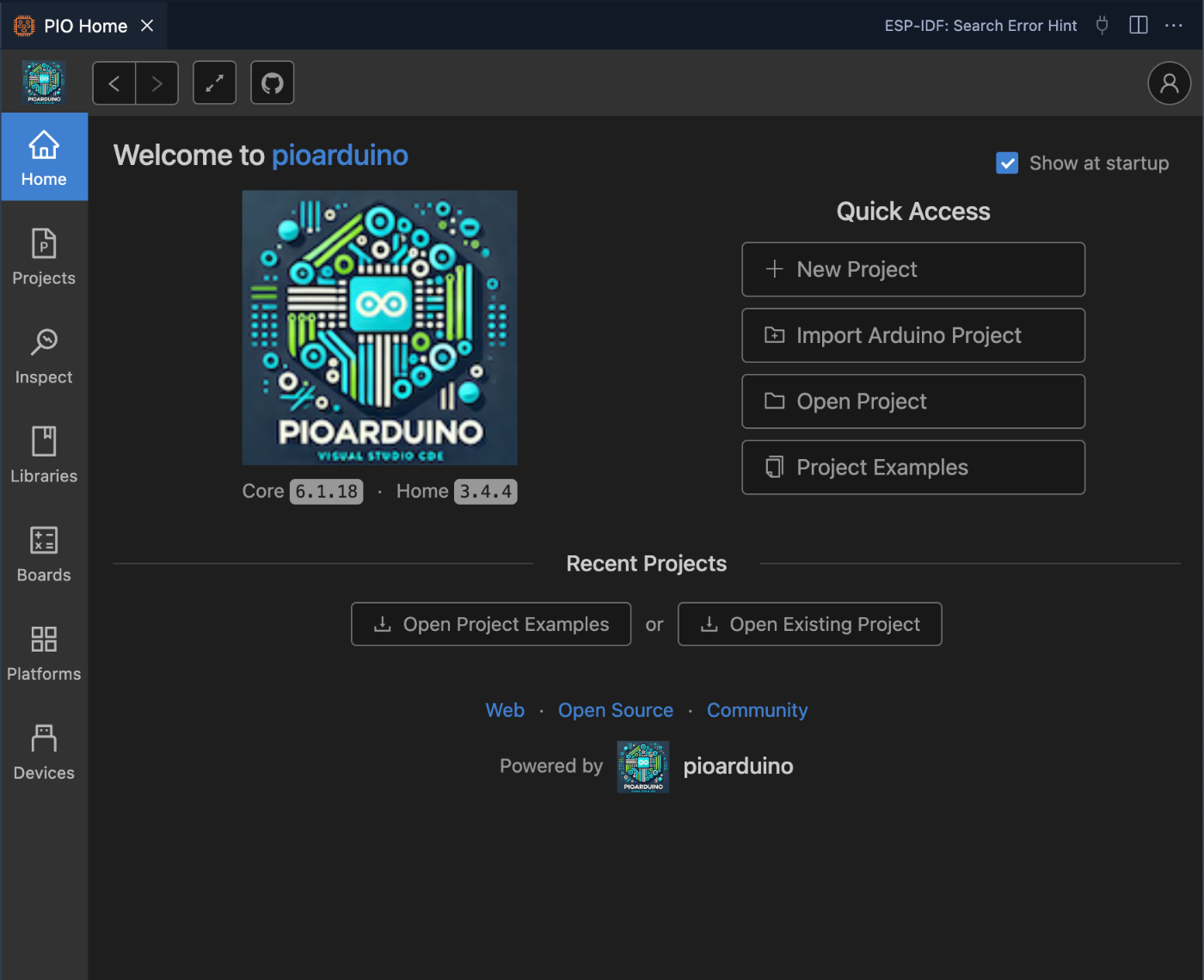Open the Projects sidebar section
The image size is (1204, 980).
click(x=44, y=256)
